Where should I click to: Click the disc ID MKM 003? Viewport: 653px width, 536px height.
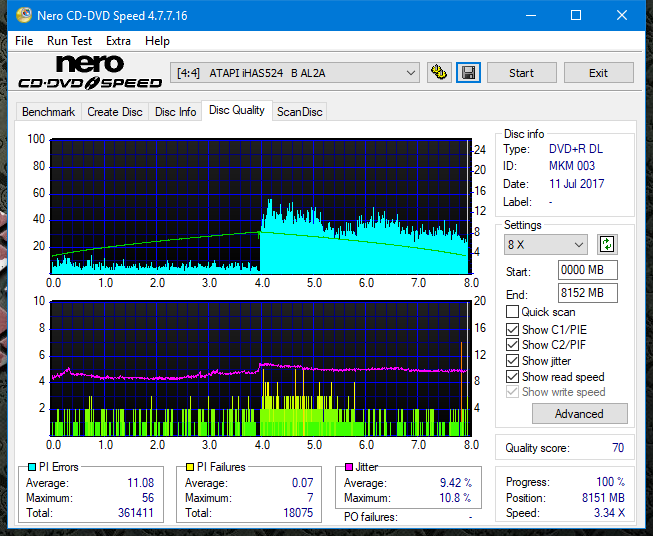572,166
